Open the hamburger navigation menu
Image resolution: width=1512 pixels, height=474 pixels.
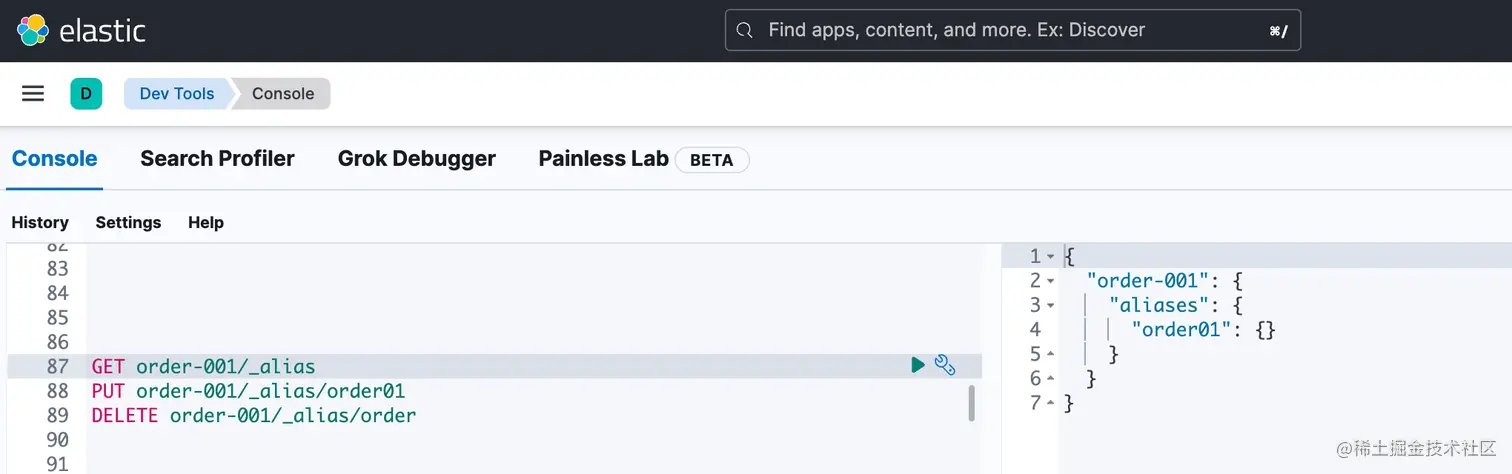coord(33,94)
